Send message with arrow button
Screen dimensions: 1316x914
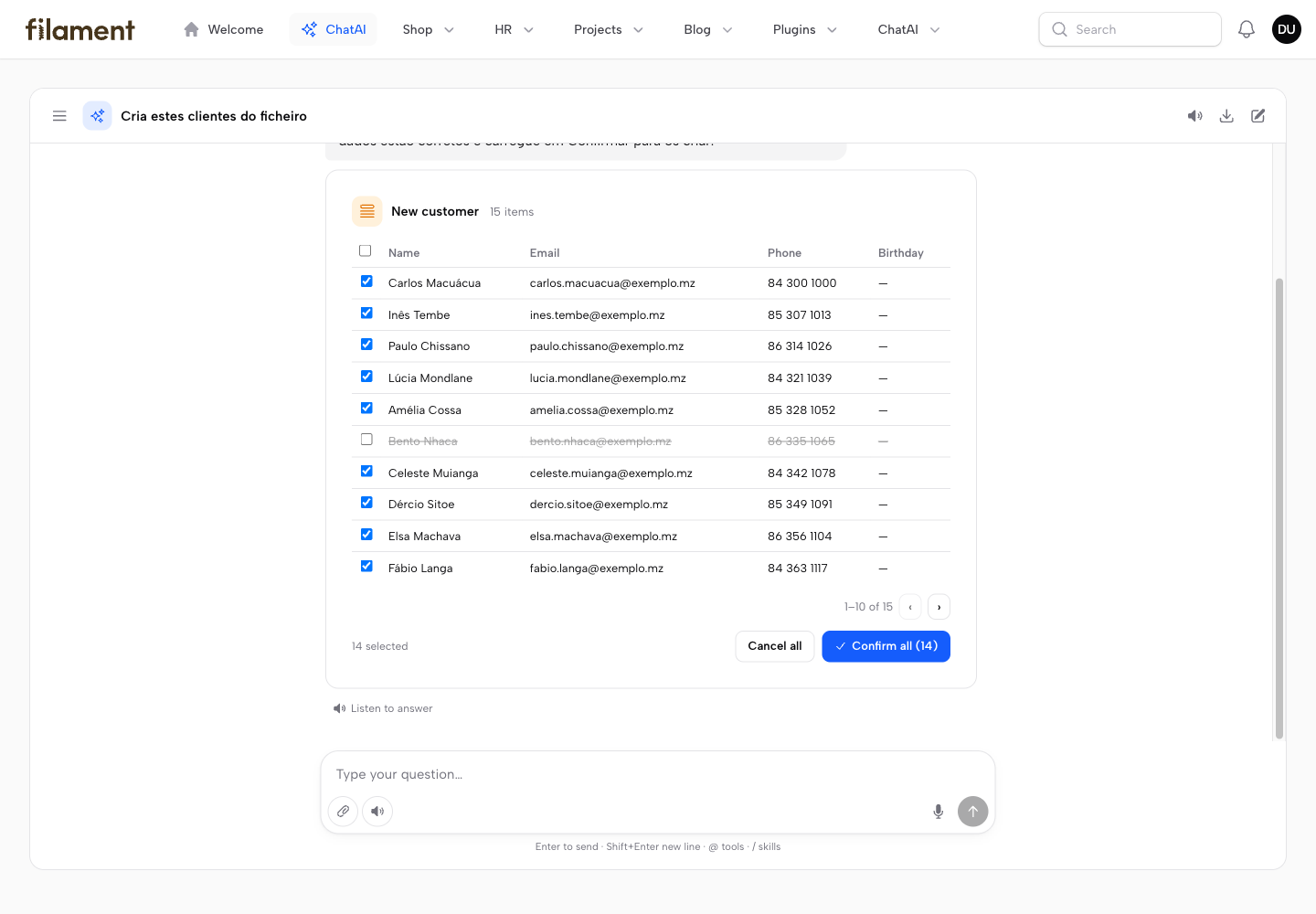point(973,811)
